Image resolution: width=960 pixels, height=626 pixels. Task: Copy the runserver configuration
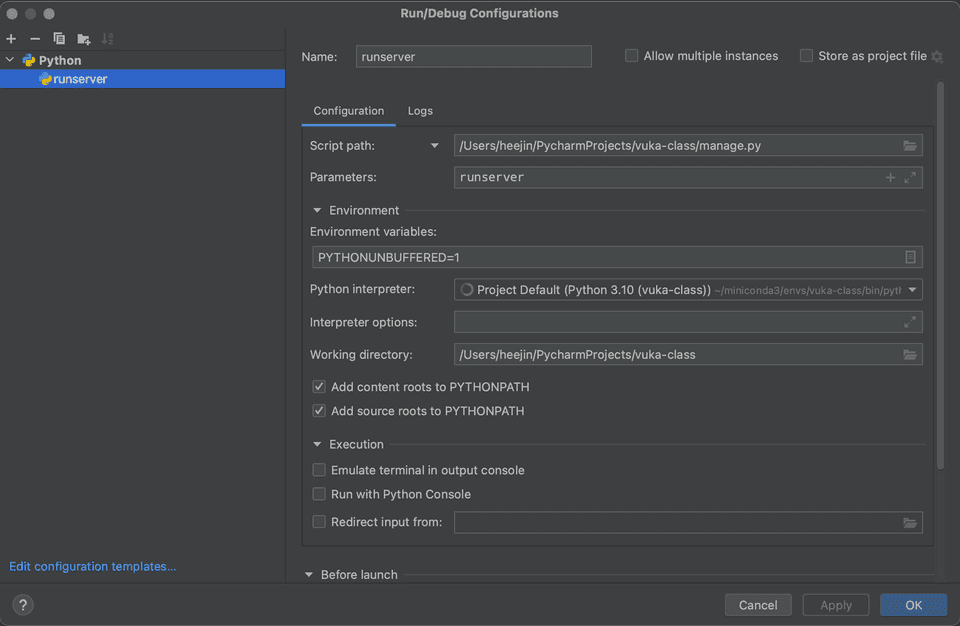57,38
